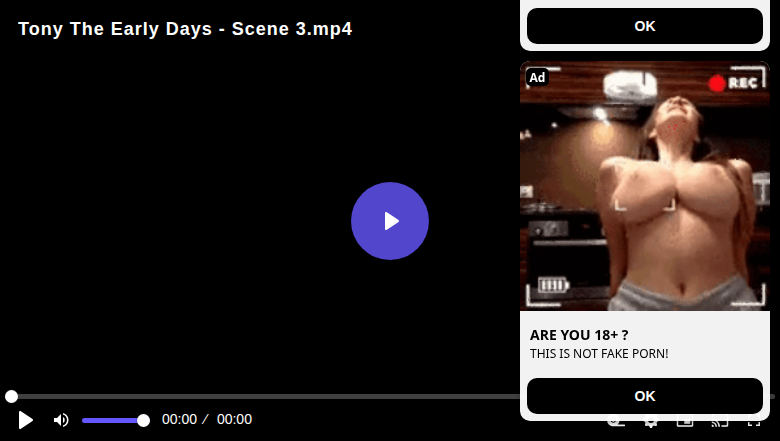
Task: Click the current time 00:00 display
Action: 180,420
